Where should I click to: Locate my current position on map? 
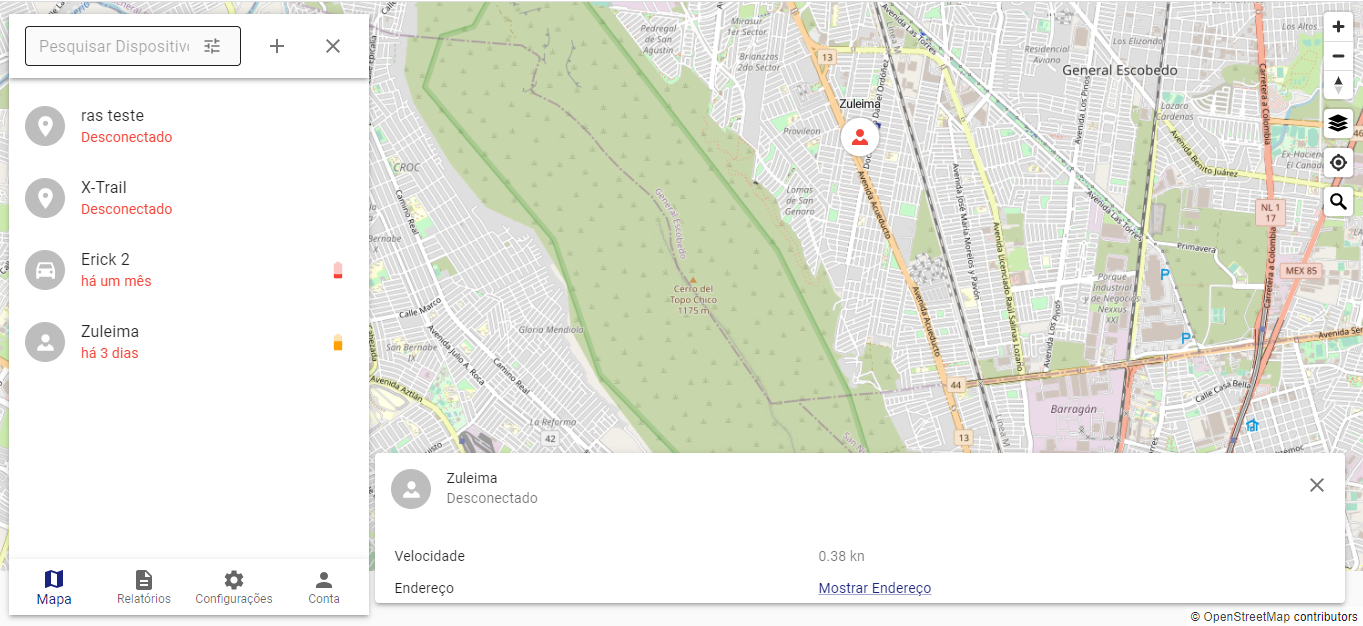[1339, 163]
